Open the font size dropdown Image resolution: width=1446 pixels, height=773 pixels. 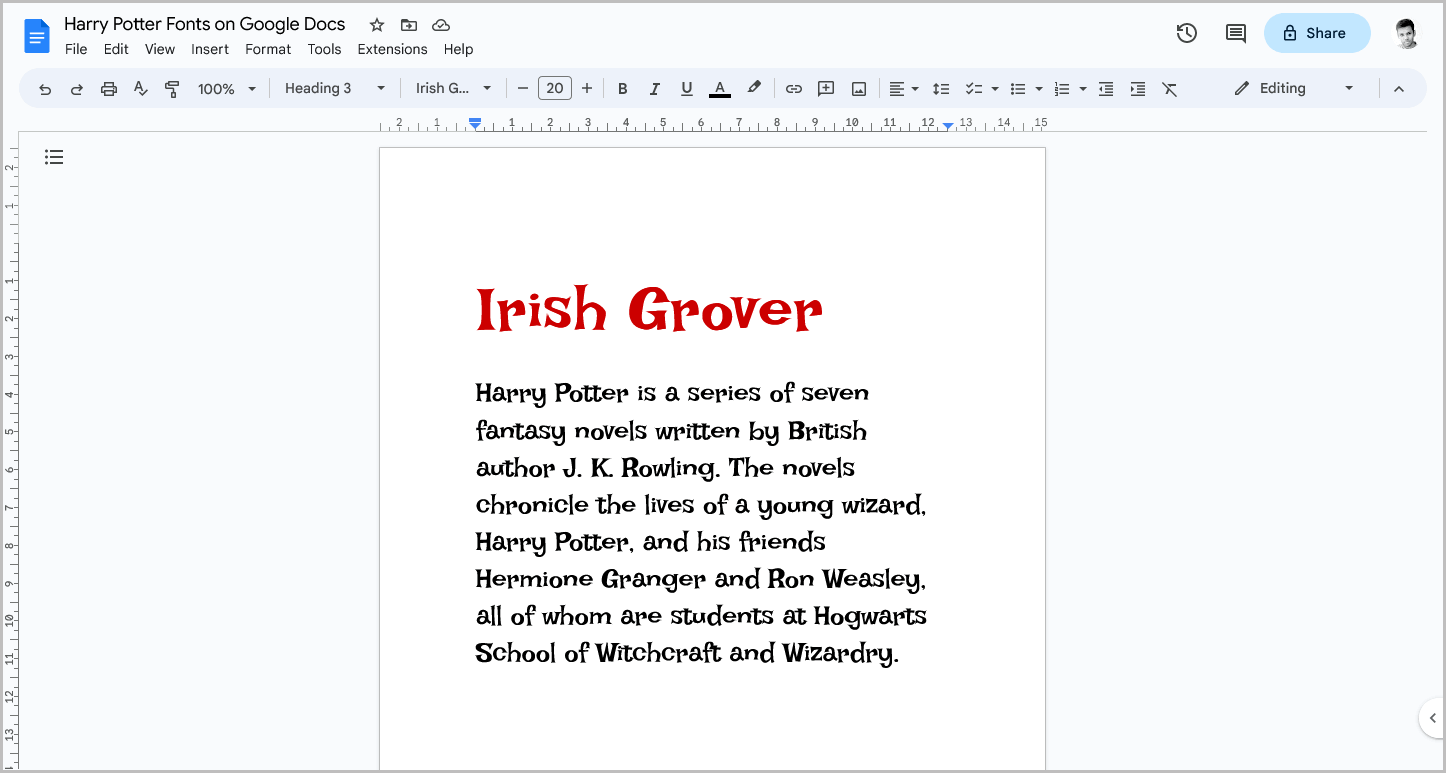pyautogui.click(x=555, y=88)
